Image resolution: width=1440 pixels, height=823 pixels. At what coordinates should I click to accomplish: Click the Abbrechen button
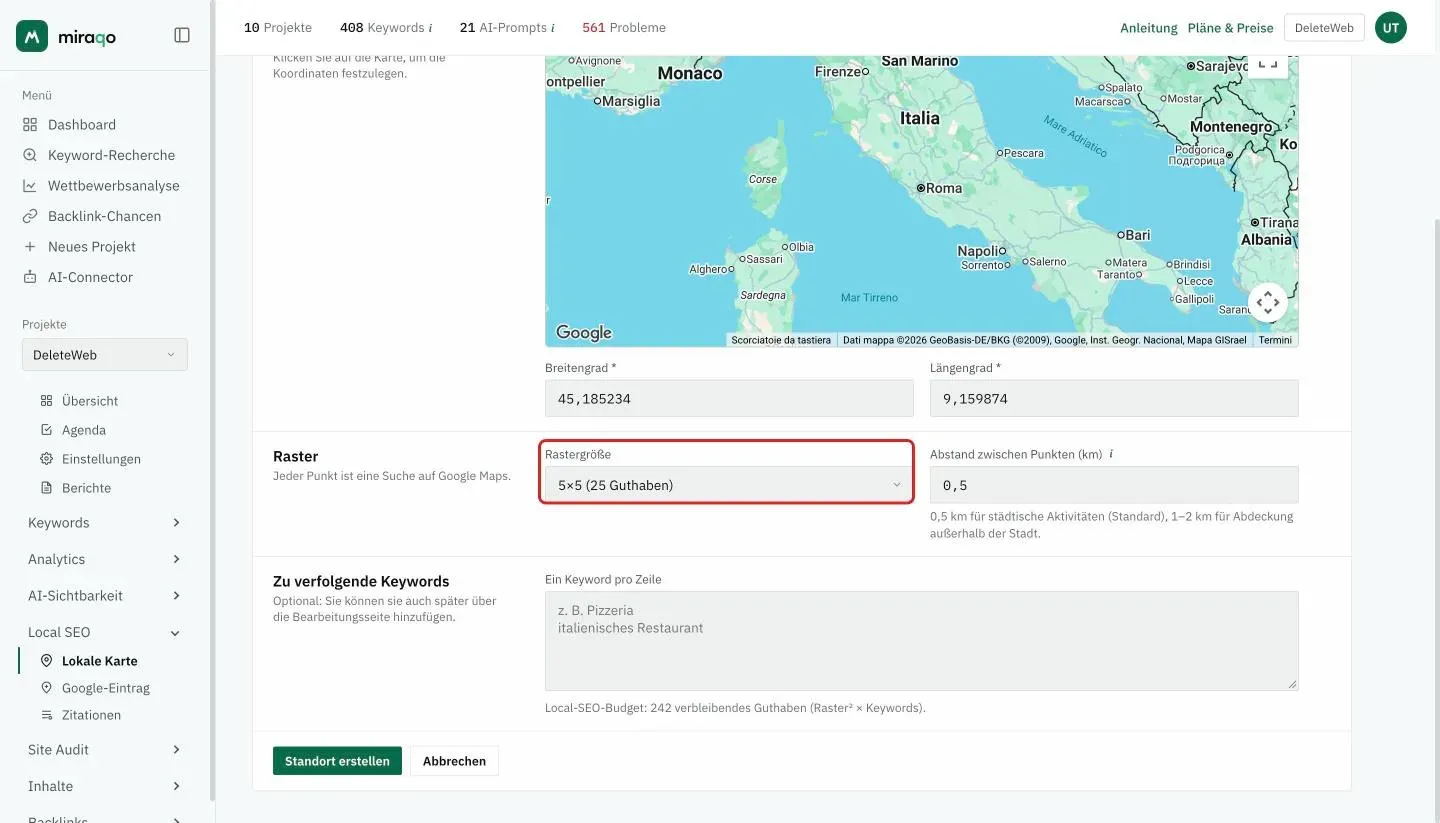454,761
